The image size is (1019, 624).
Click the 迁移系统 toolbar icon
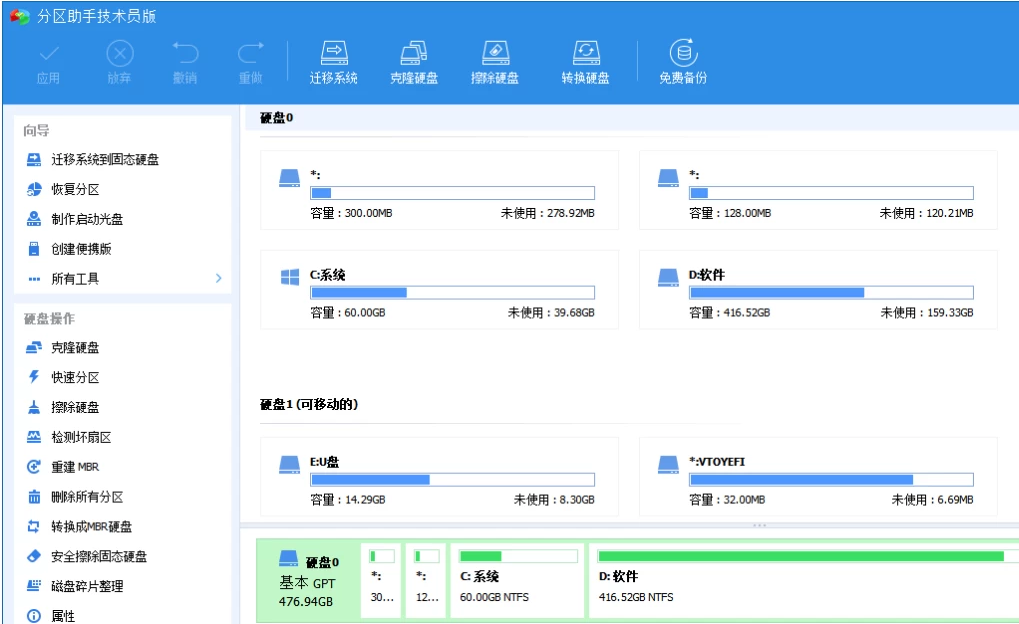click(x=333, y=62)
